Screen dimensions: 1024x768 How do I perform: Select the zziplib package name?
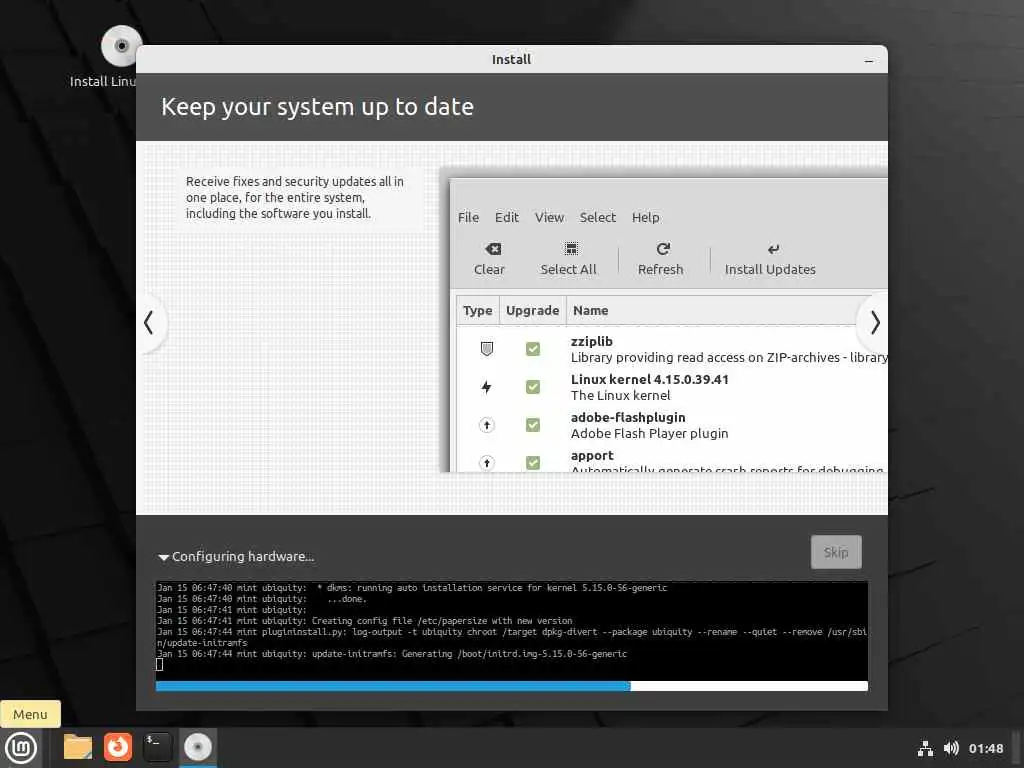pyautogui.click(x=592, y=342)
